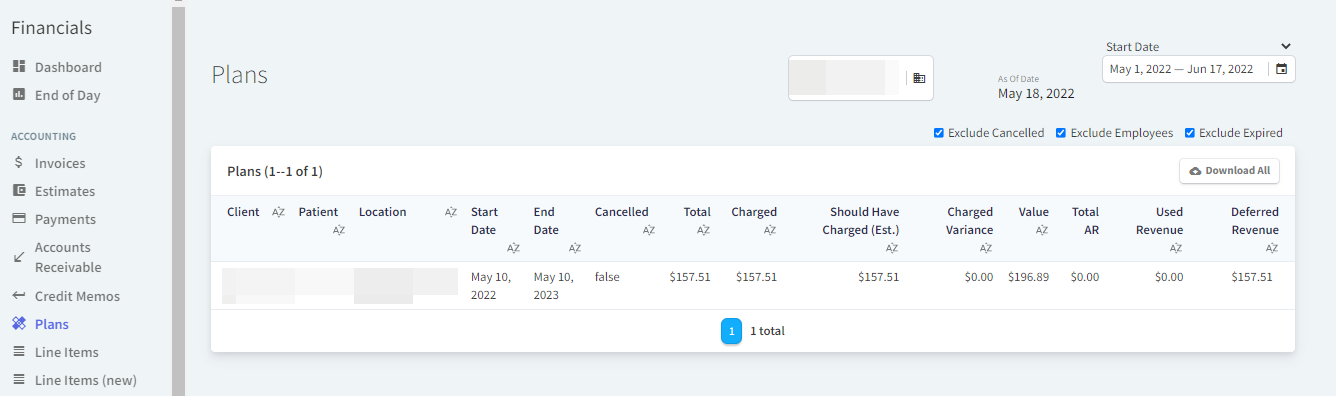Select the End of Day chart icon

click(x=18, y=95)
